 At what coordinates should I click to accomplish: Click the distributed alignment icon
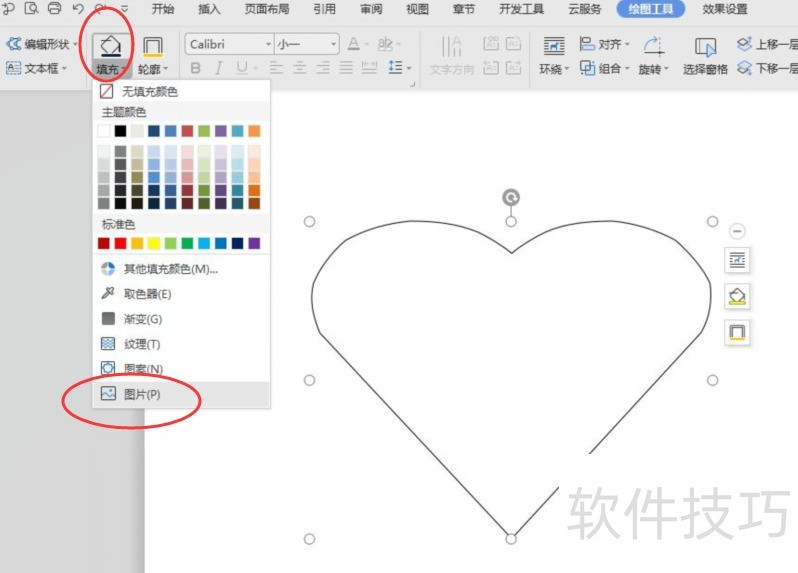point(369,68)
